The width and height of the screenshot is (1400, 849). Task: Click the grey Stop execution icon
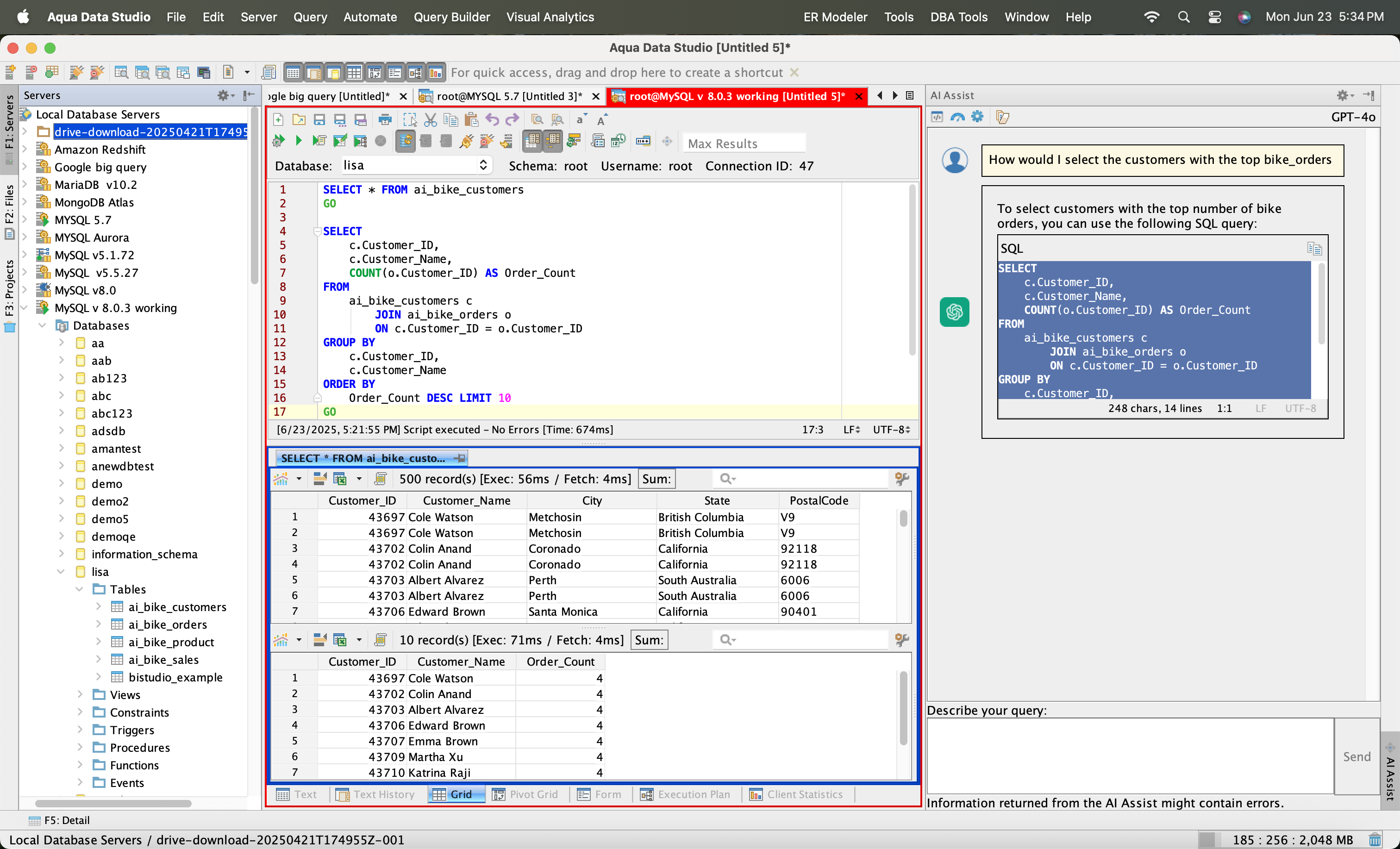click(381, 140)
